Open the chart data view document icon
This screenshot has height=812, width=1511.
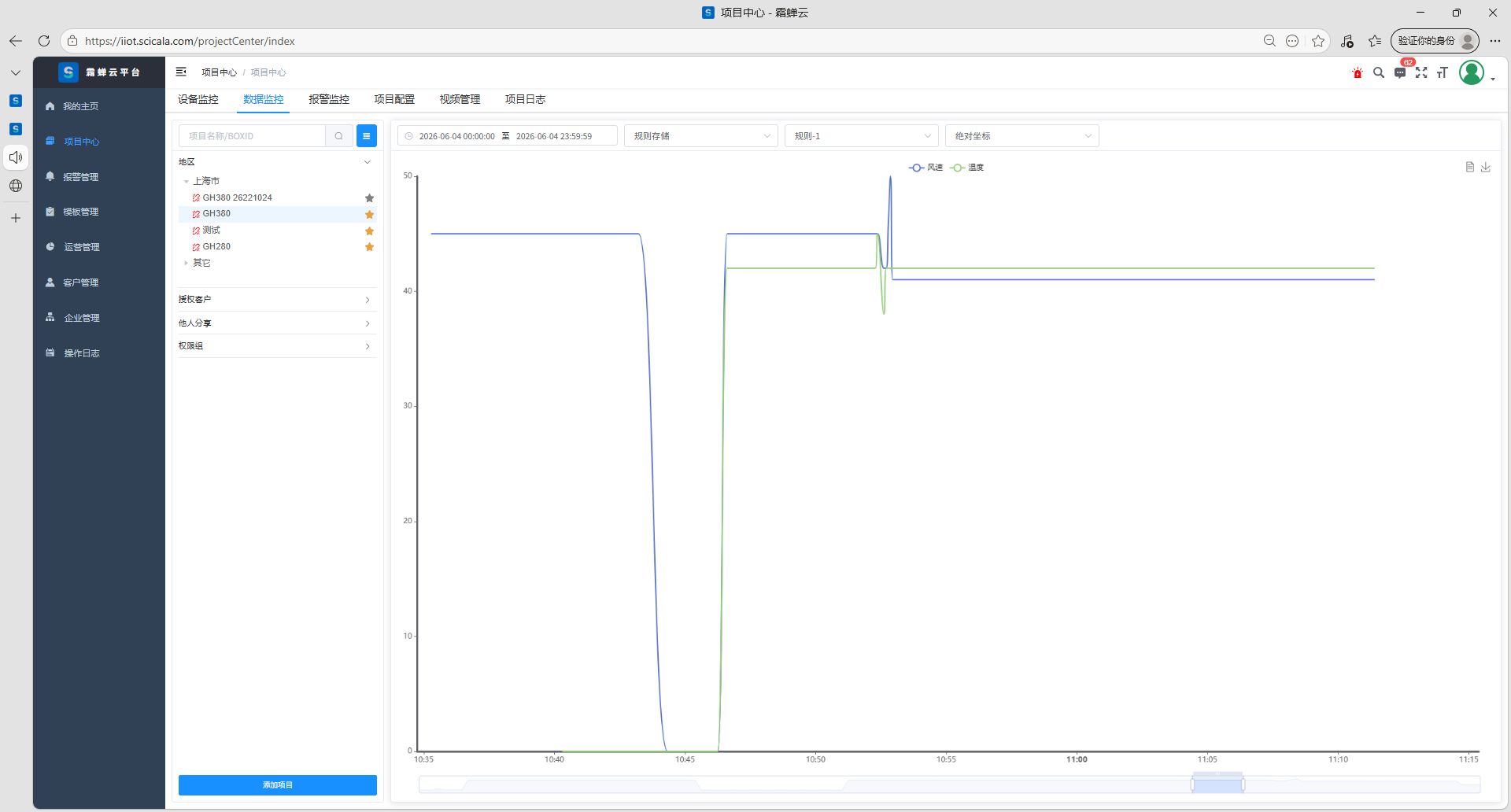coord(1469,167)
